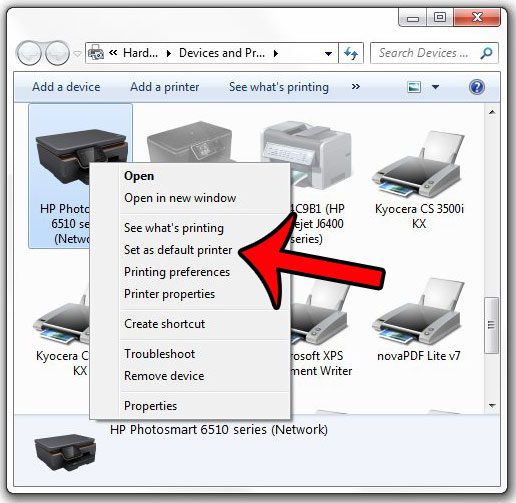516x503 pixels.
Task: Select the novaPDF Lite v7 printer
Action: pos(419,312)
